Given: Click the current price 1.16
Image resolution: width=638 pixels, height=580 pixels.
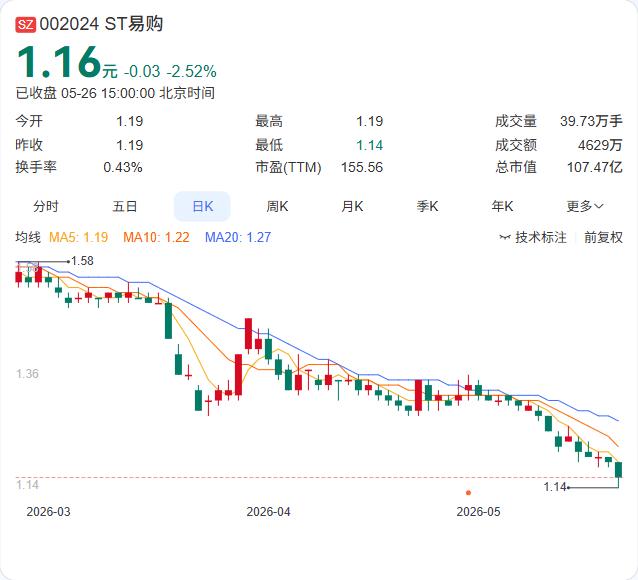Looking at the screenshot, I should pyautogui.click(x=59, y=62).
